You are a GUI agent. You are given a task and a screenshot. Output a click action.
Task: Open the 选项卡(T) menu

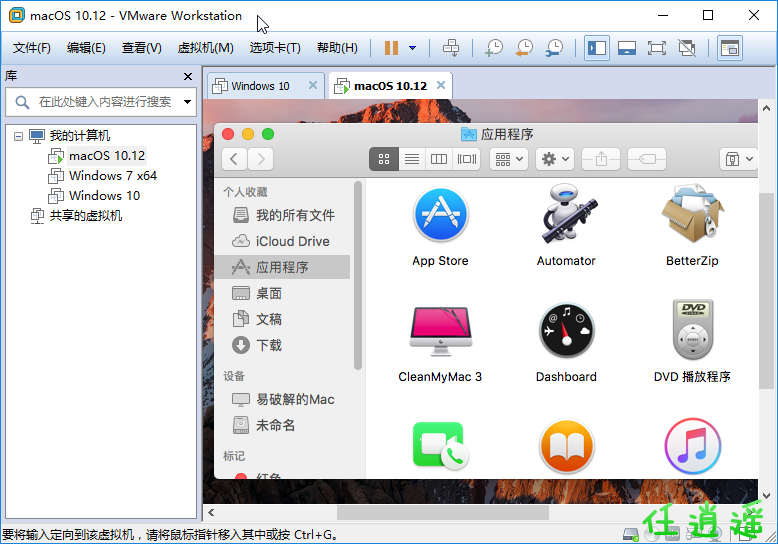tap(275, 48)
